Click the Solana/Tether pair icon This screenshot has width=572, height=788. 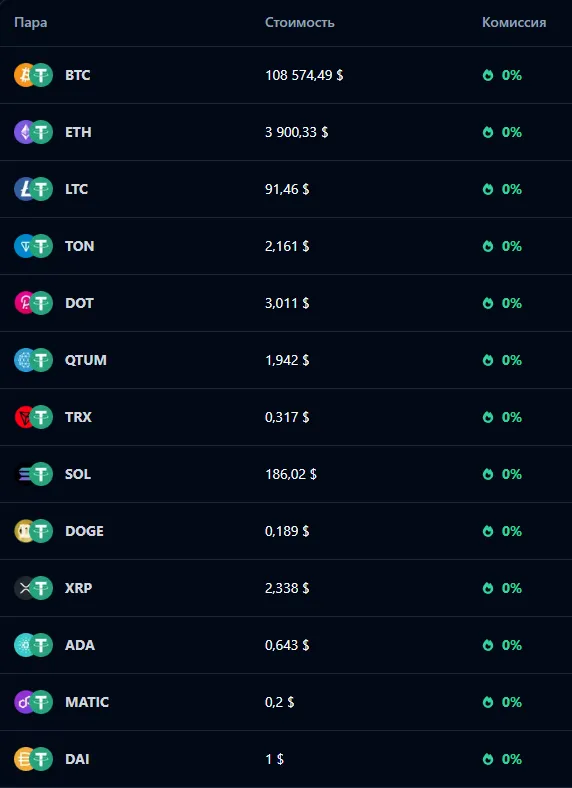coord(33,474)
